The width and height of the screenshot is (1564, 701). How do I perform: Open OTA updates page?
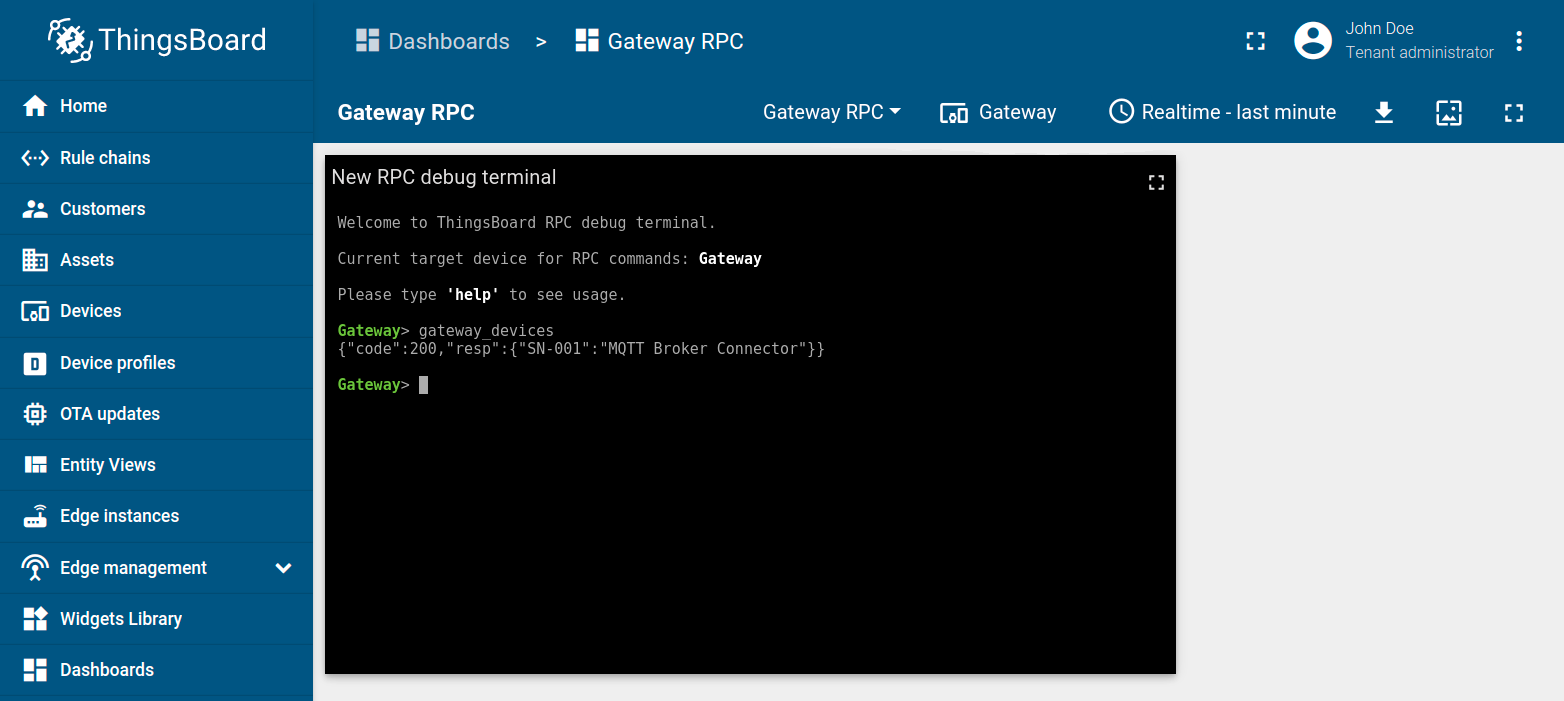coord(156,414)
